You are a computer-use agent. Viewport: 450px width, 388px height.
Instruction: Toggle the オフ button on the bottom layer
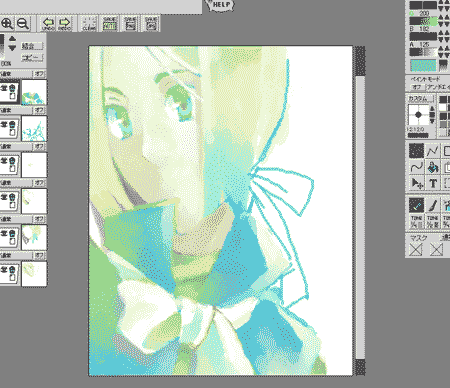[x=39, y=255]
